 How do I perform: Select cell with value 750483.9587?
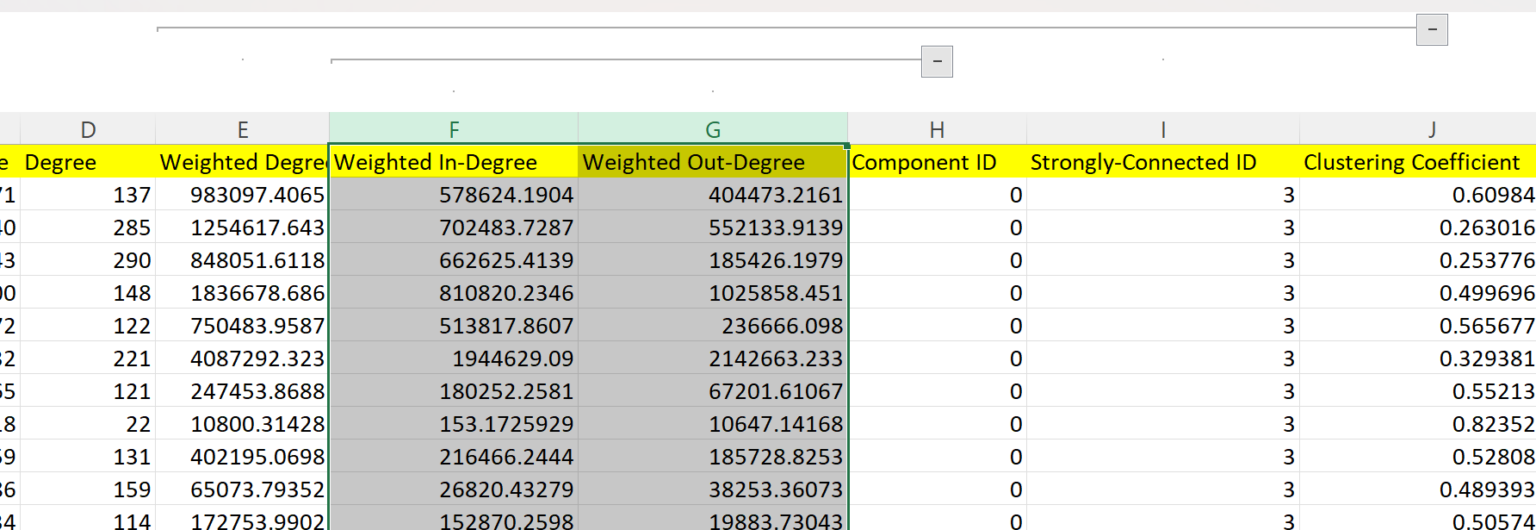[x=242, y=325]
